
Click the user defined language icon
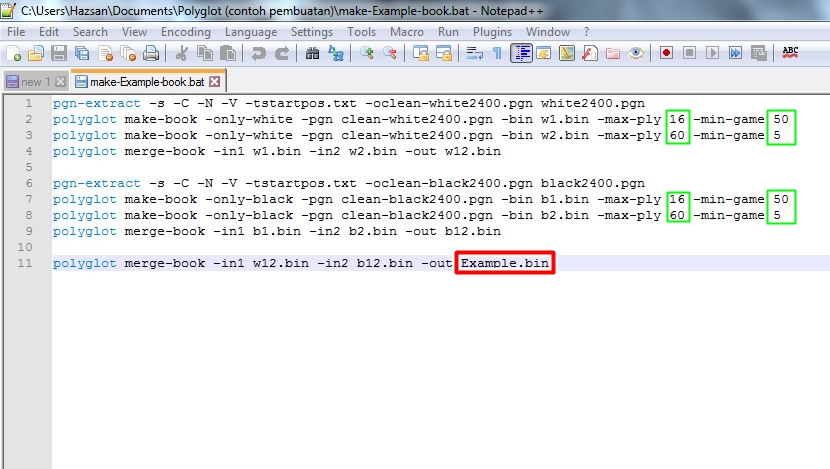[544, 53]
